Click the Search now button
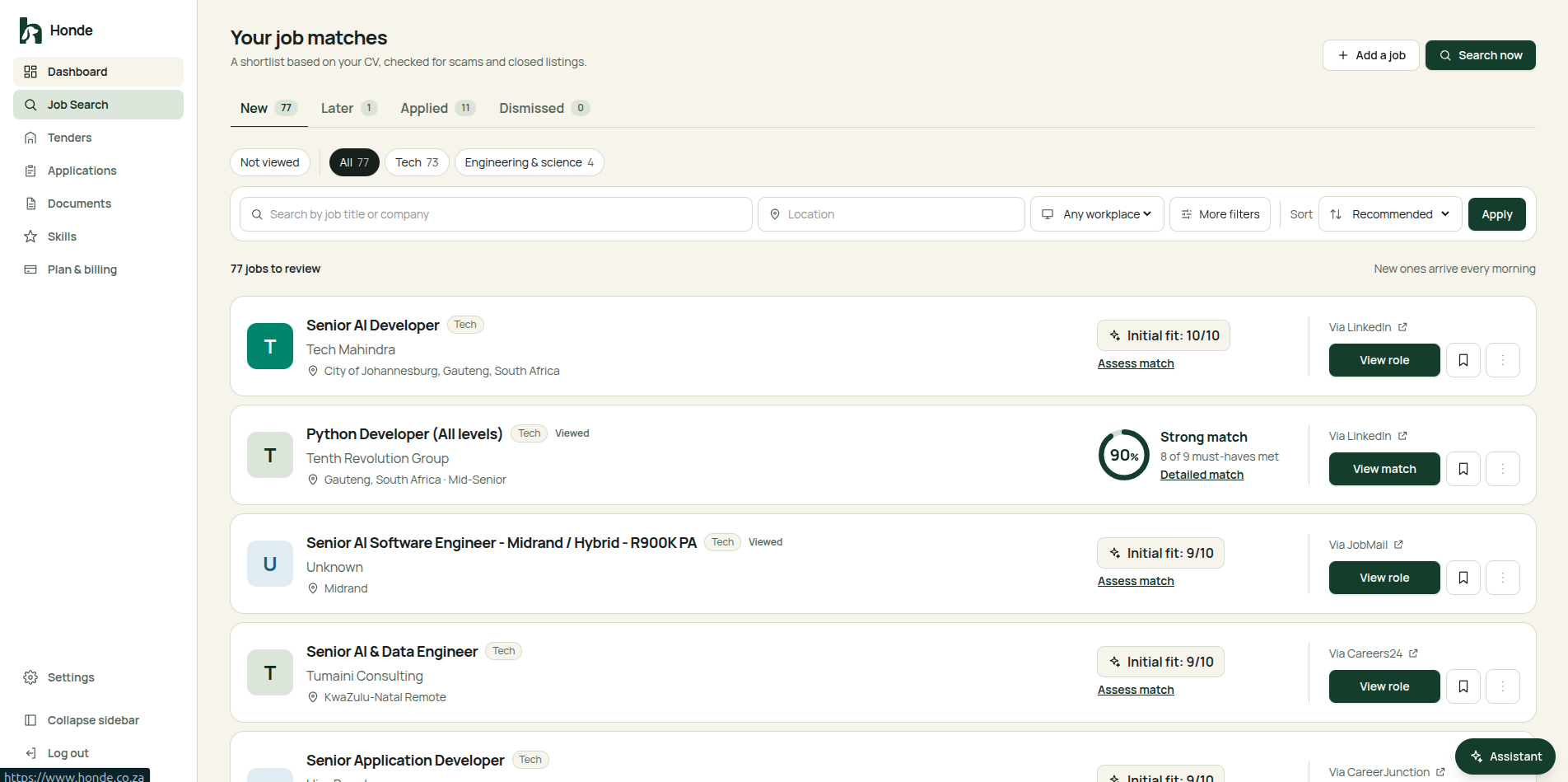The height and width of the screenshot is (782, 1568). [1480, 55]
